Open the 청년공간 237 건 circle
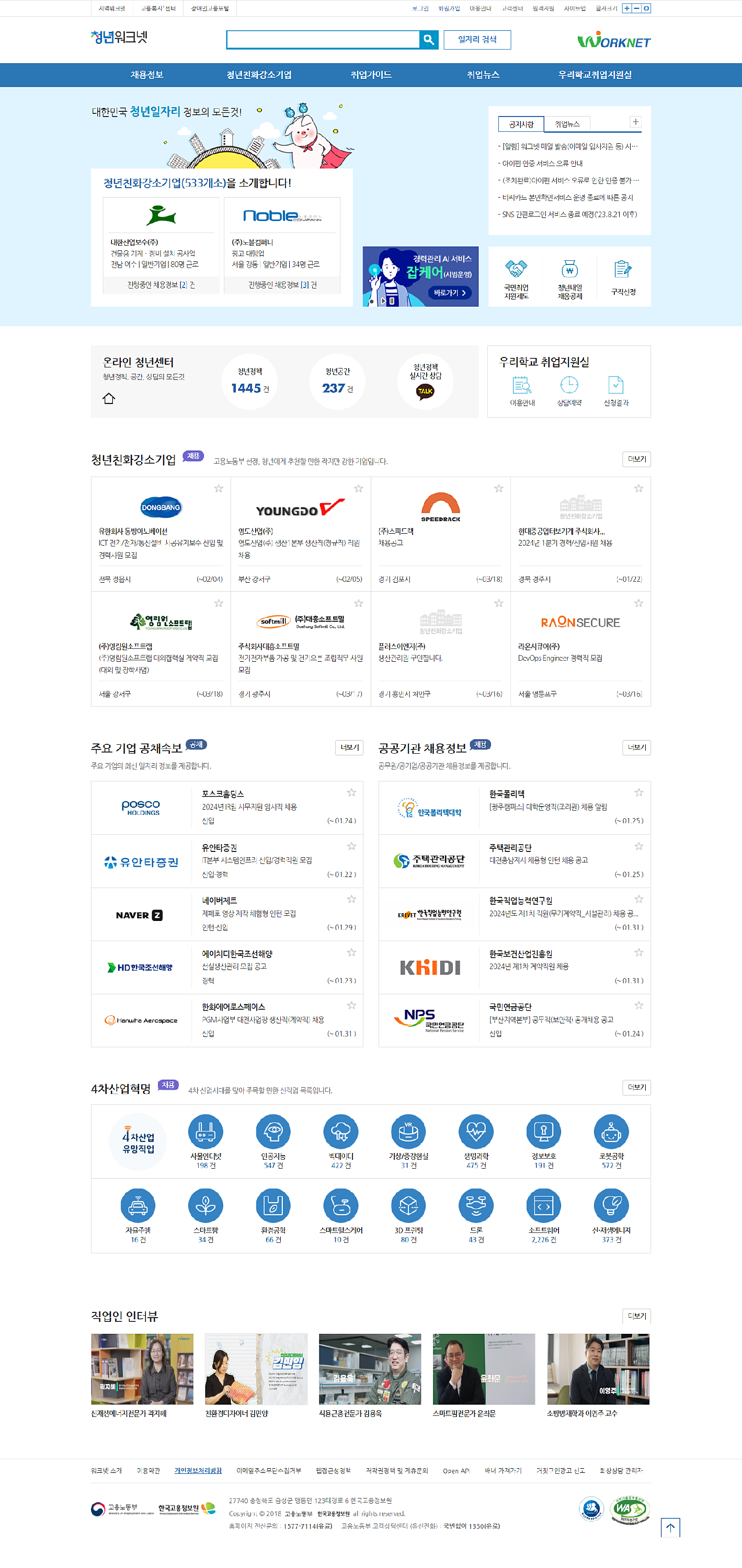Image resolution: width=742 pixels, height=1568 pixels. (x=337, y=382)
